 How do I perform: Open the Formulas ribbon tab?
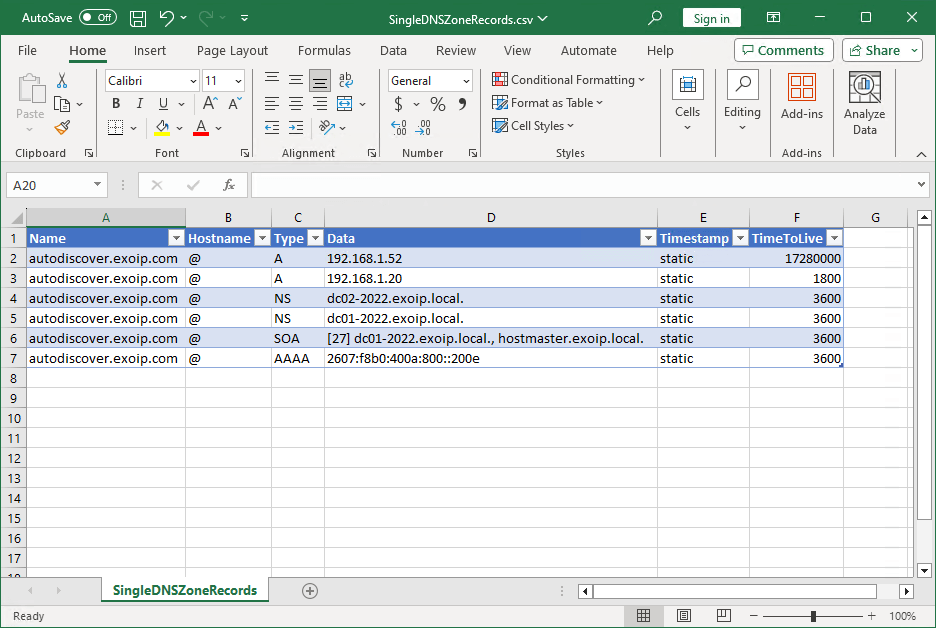click(x=324, y=50)
